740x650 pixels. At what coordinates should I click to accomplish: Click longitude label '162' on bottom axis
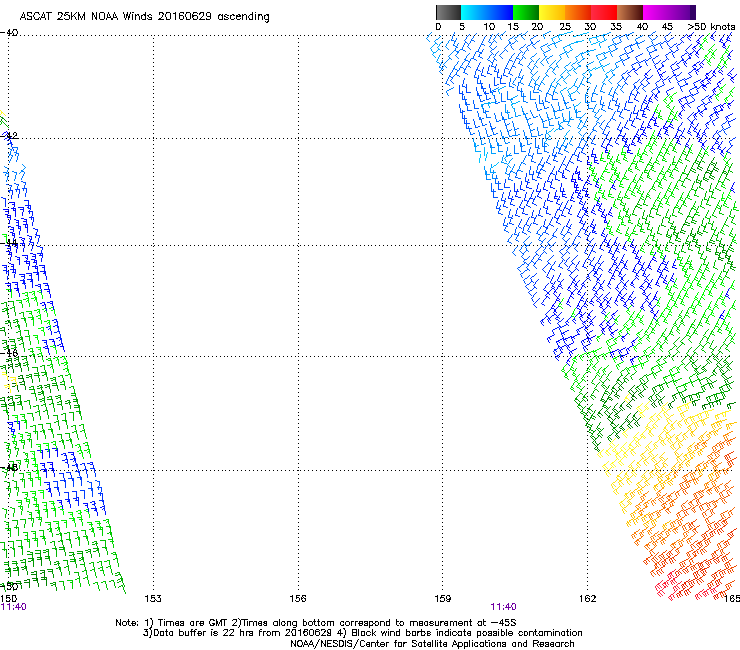588,599
